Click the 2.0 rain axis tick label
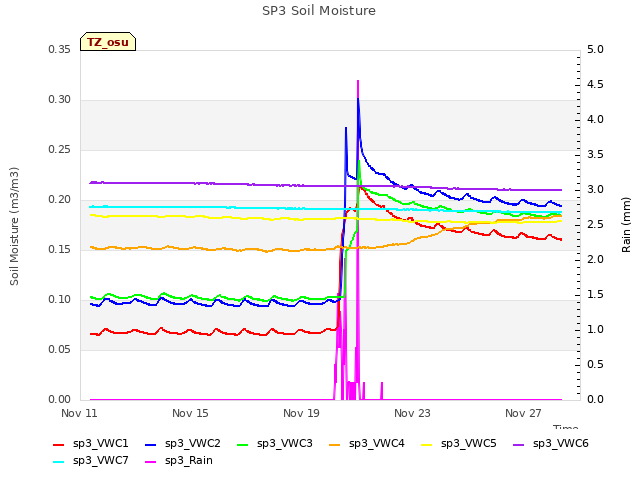The height and width of the screenshot is (480, 640). 595,260
